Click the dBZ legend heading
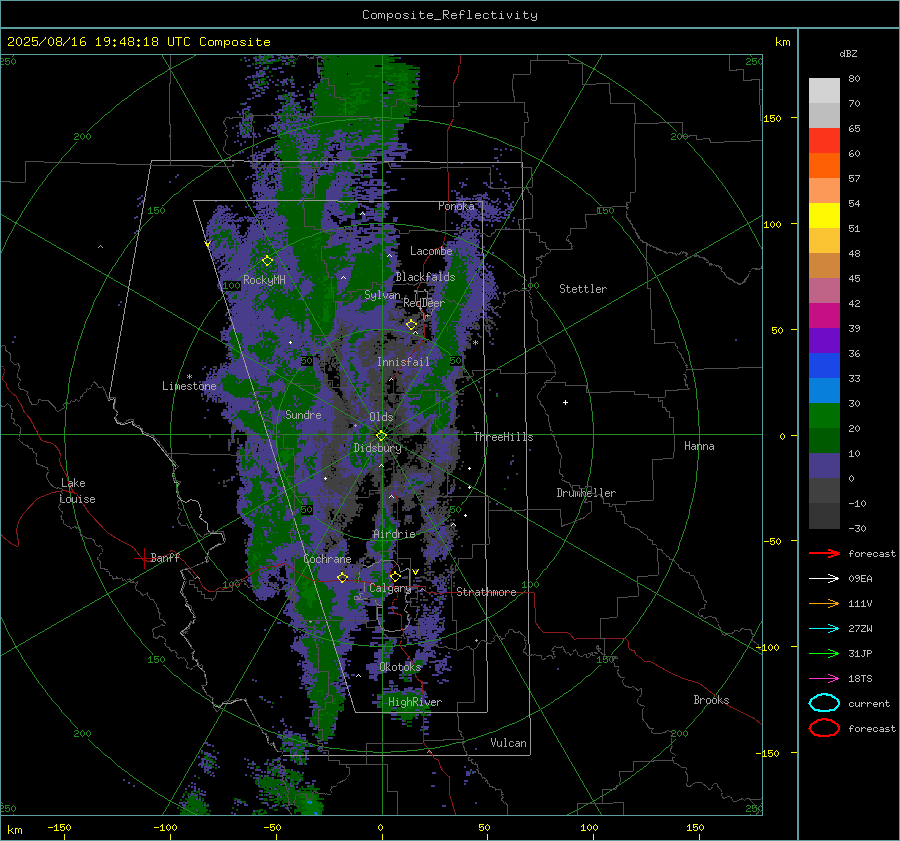 pos(848,53)
